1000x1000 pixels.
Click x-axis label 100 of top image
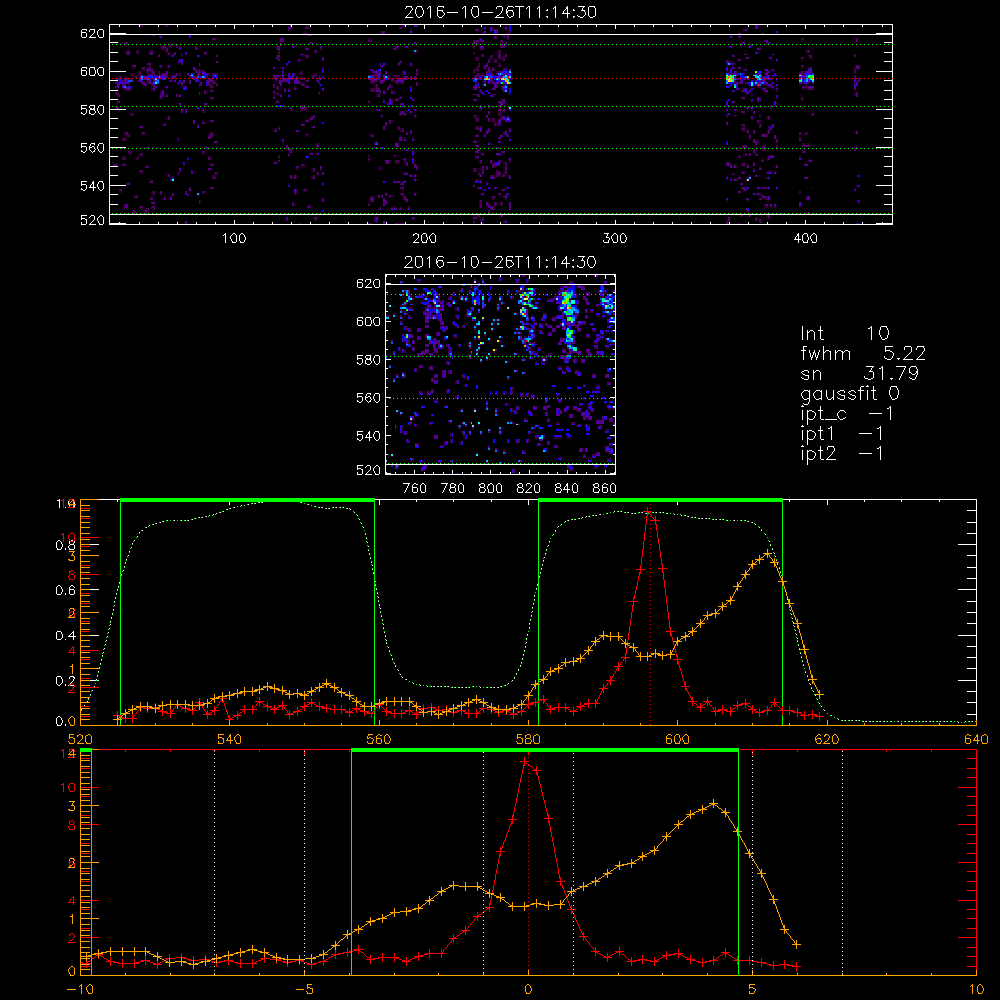[x=234, y=239]
